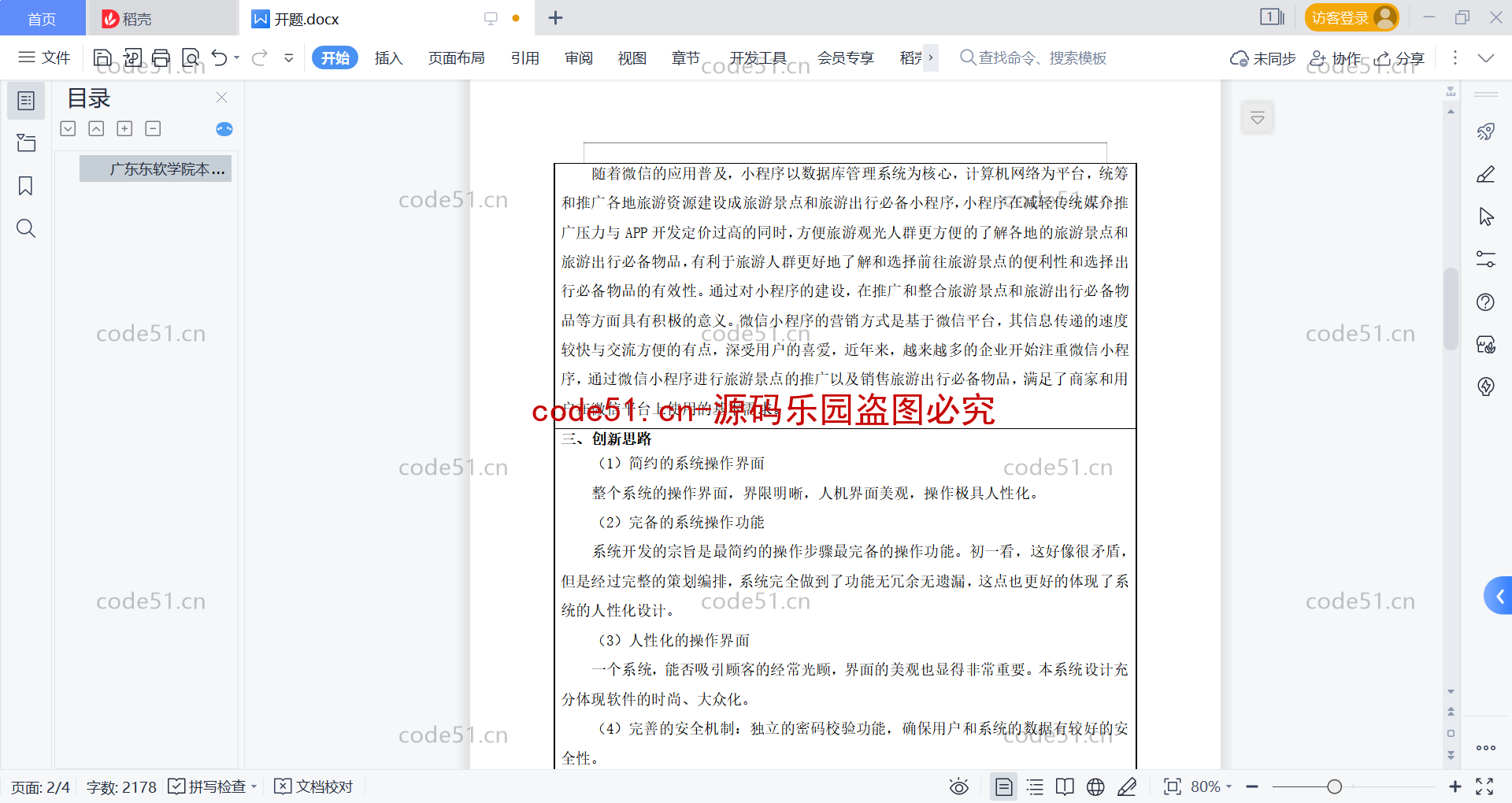This screenshot has width=1512, height=803.
Task: Switch to the 首页 home tab
Action: [43, 18]
